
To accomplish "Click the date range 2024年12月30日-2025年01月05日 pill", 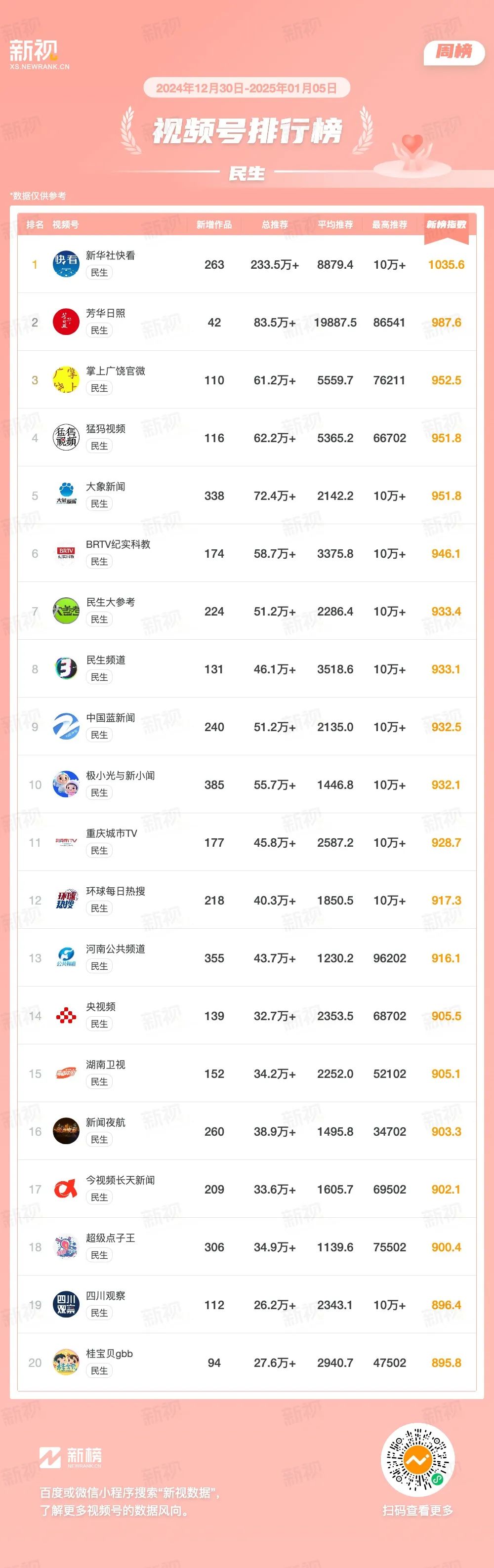I will click(x=247, y=88).
